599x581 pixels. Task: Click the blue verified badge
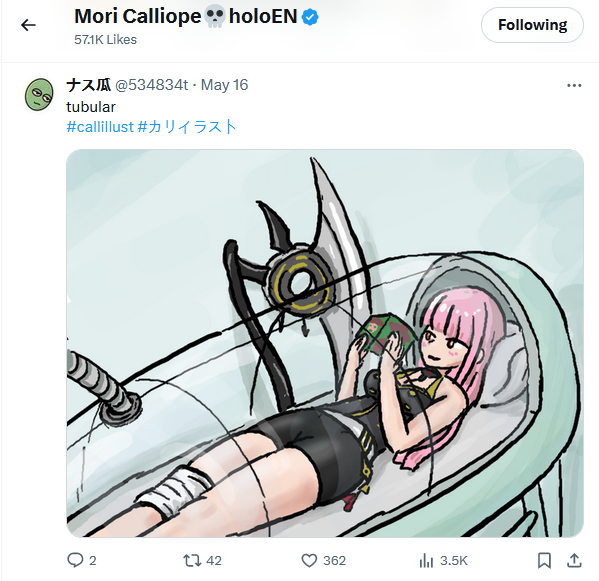point(310,17)
